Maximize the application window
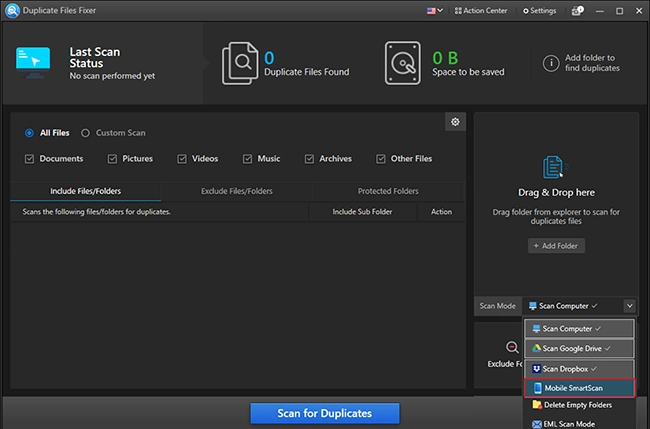Screen dimensions: 650x429 [x=619, y=11]
